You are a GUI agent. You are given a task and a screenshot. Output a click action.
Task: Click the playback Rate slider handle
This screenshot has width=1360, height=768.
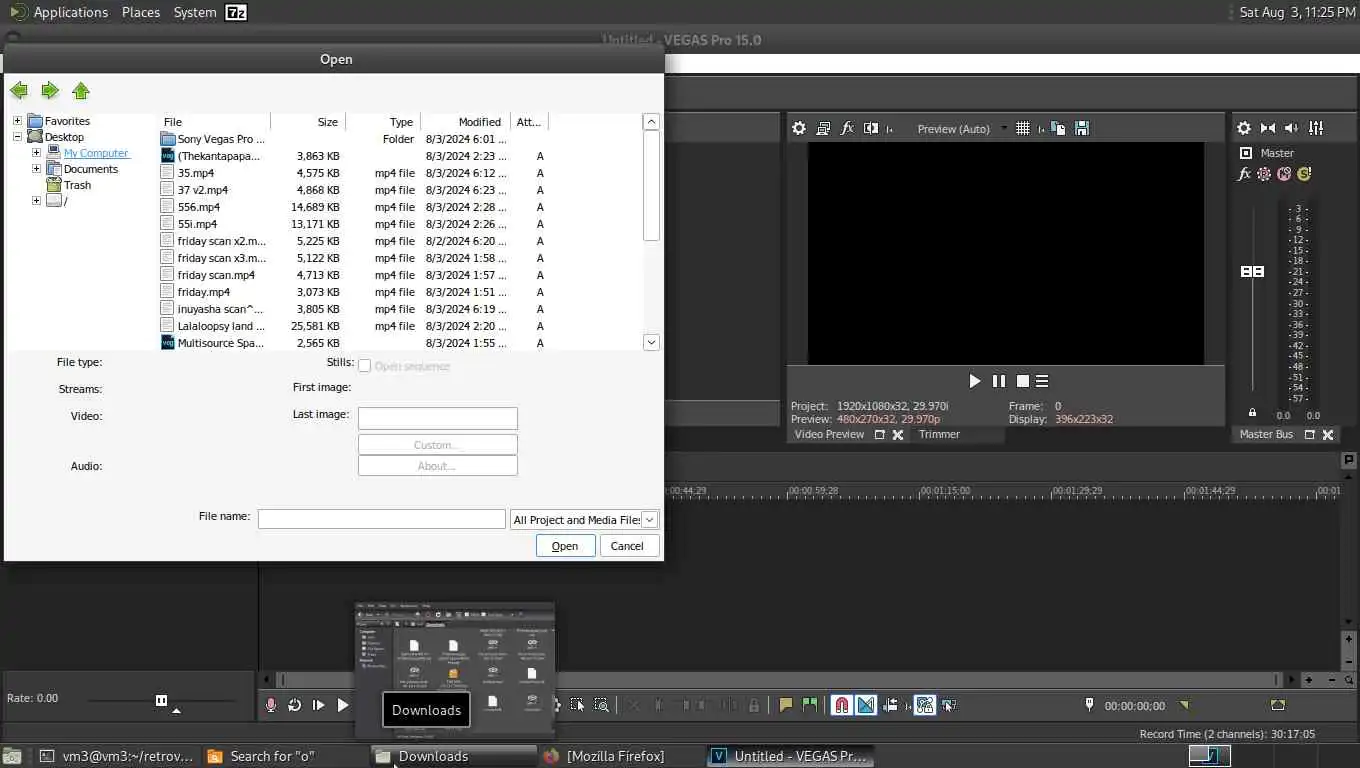click(x=161, y=700)
